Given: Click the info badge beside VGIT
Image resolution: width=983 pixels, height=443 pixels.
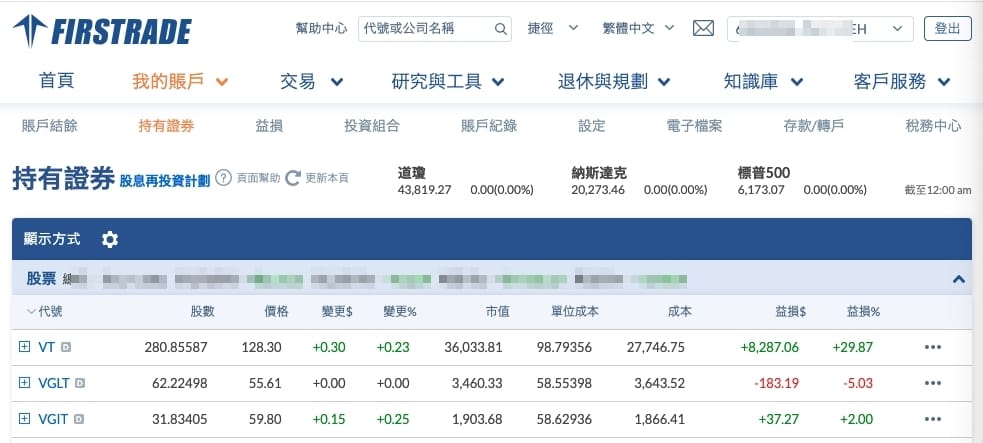Looking at the screenshot, I should pyautogui.click(x=79, y=419).
